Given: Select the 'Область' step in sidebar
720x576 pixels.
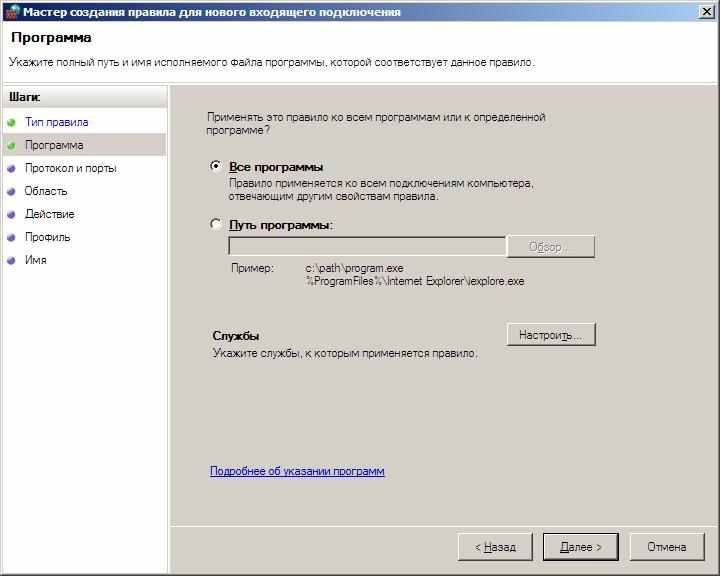Looking at the screenshot, I should coord(46,191).
